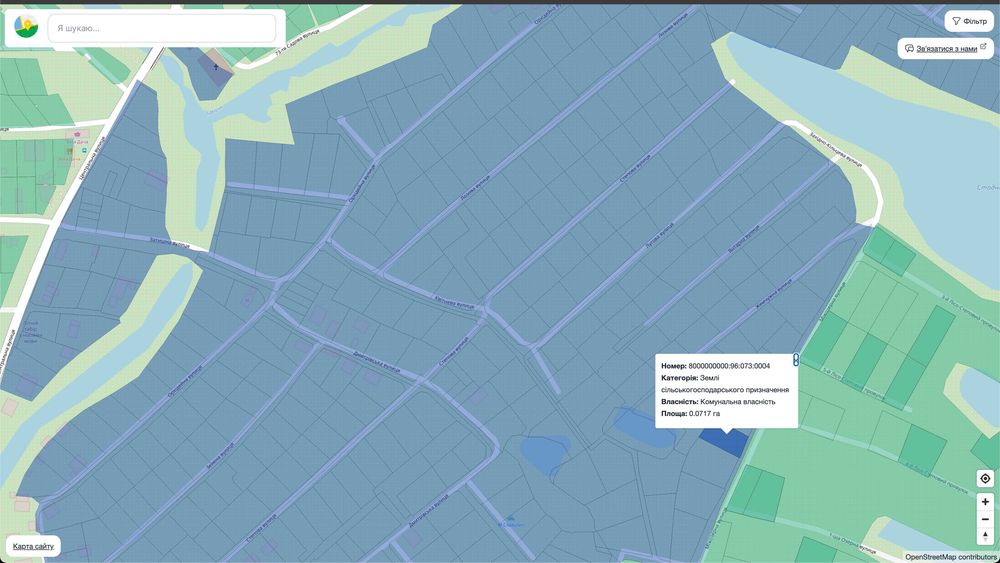Center map on my location
Image resolution: width=1000 pixels, height=563 pixels.
pyautogui.click(x=985, y=478)
